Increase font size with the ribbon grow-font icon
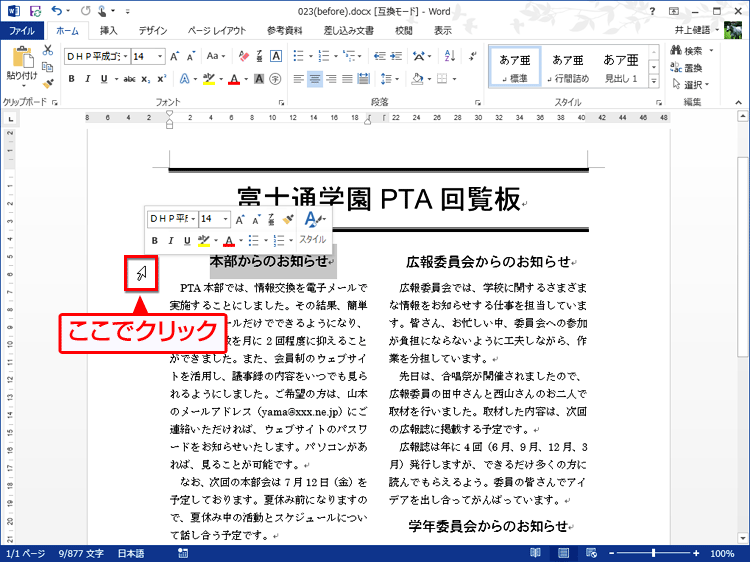This screenshot has width=750, height=562. click(175, 56)
